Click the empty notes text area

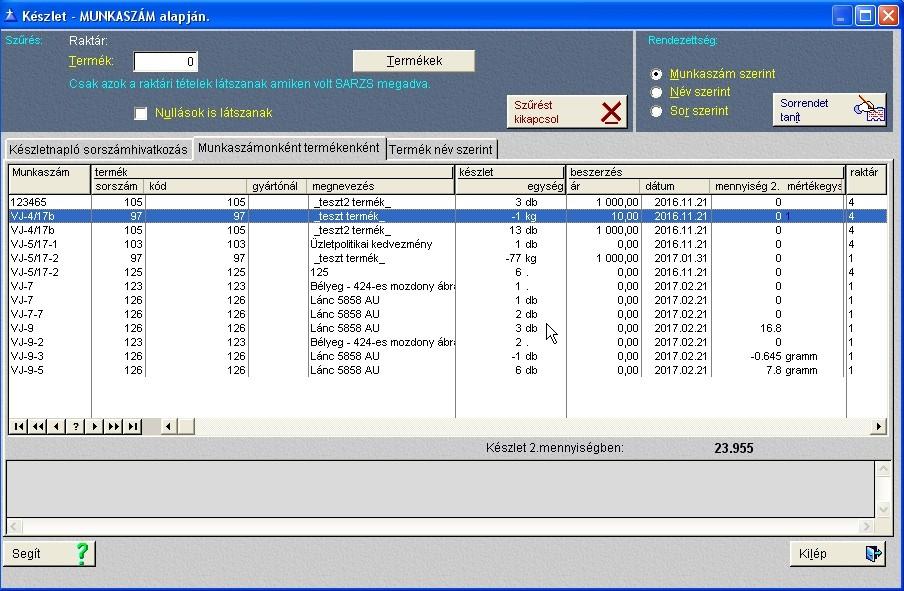pyautogui.click(x=440, y=489)
